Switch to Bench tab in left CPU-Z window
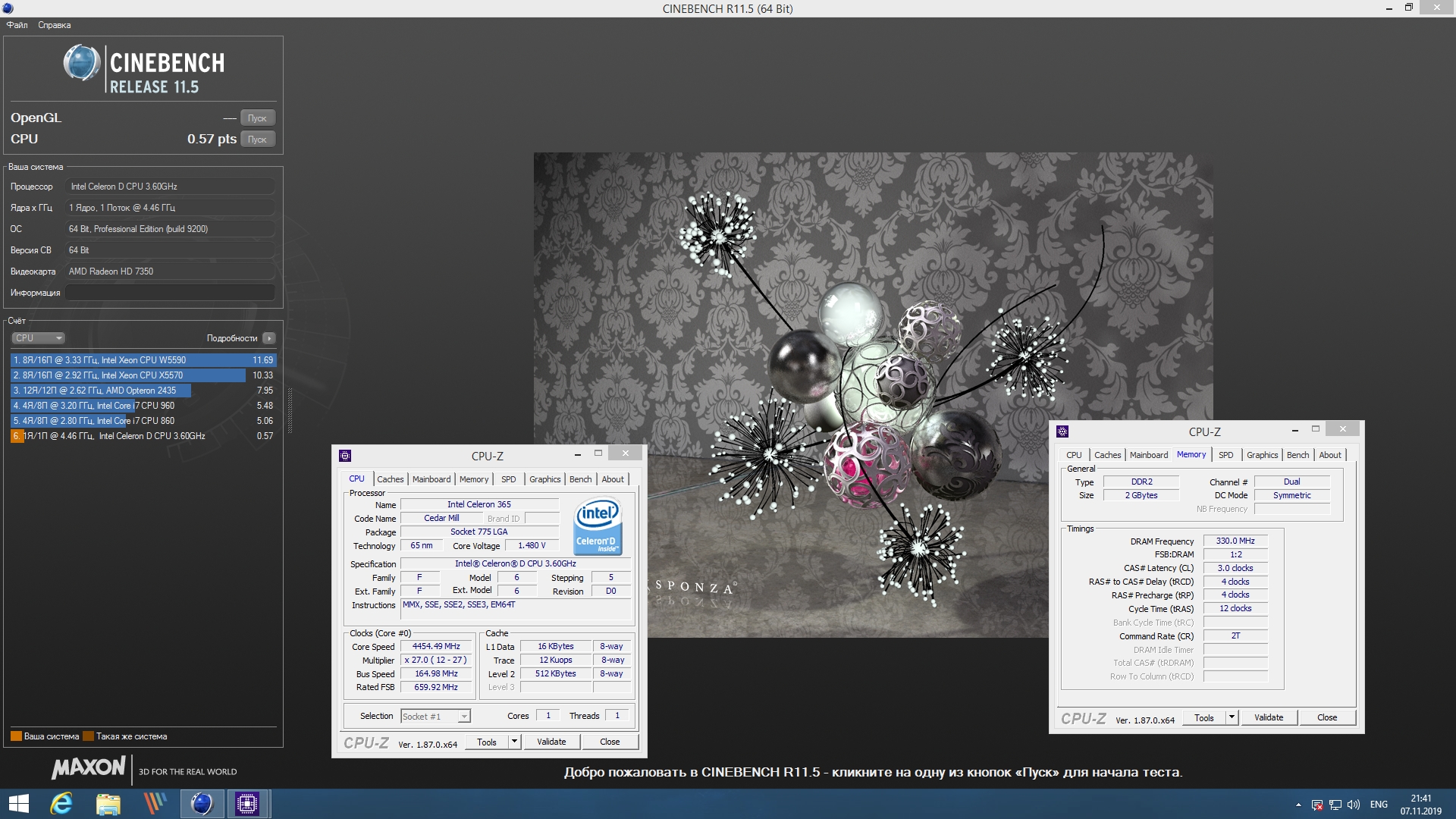The image size is (1456, 819). click(x=581, y=479)
